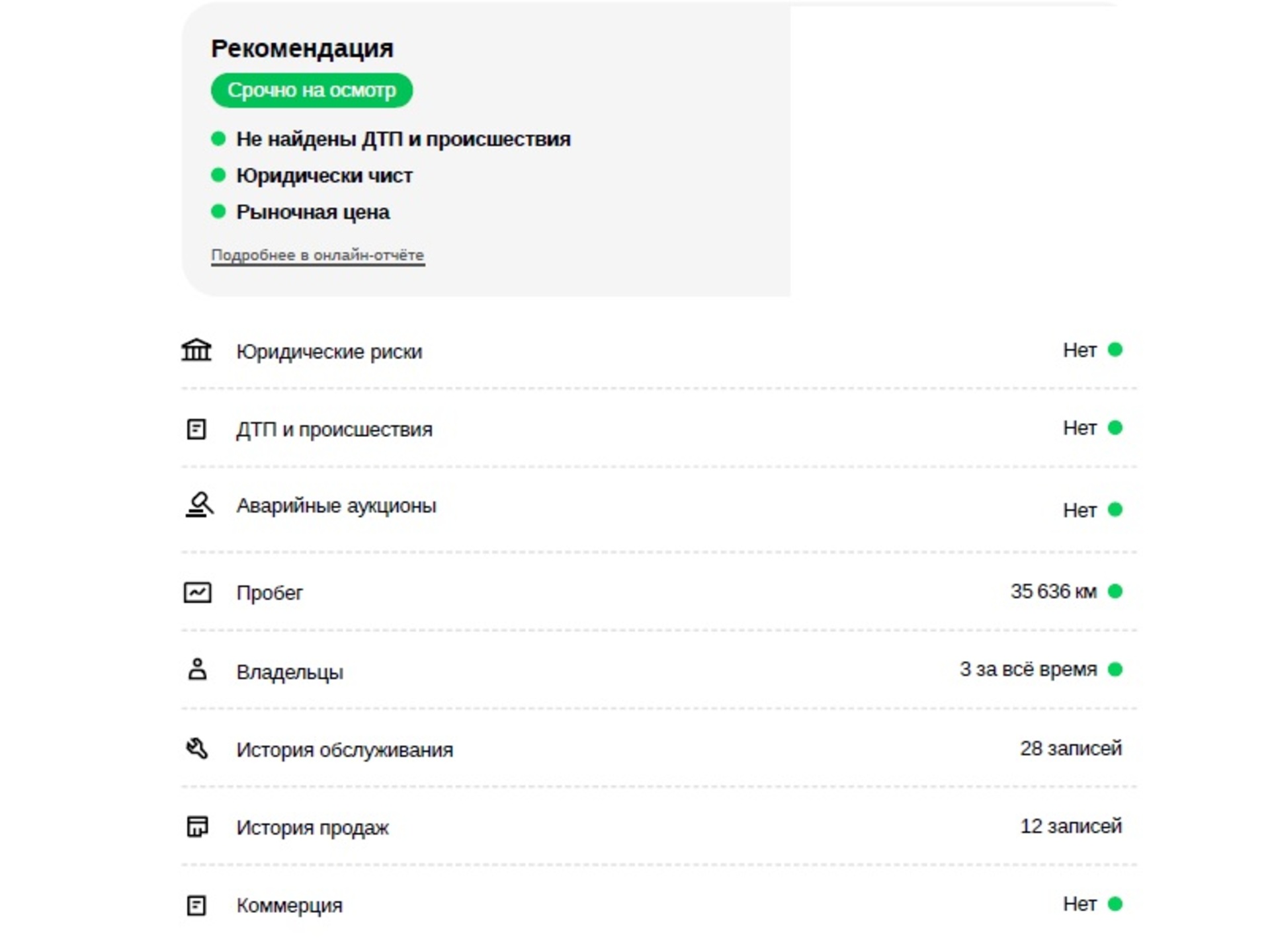Click the document icon beside Коммерция

click(196, 905)
